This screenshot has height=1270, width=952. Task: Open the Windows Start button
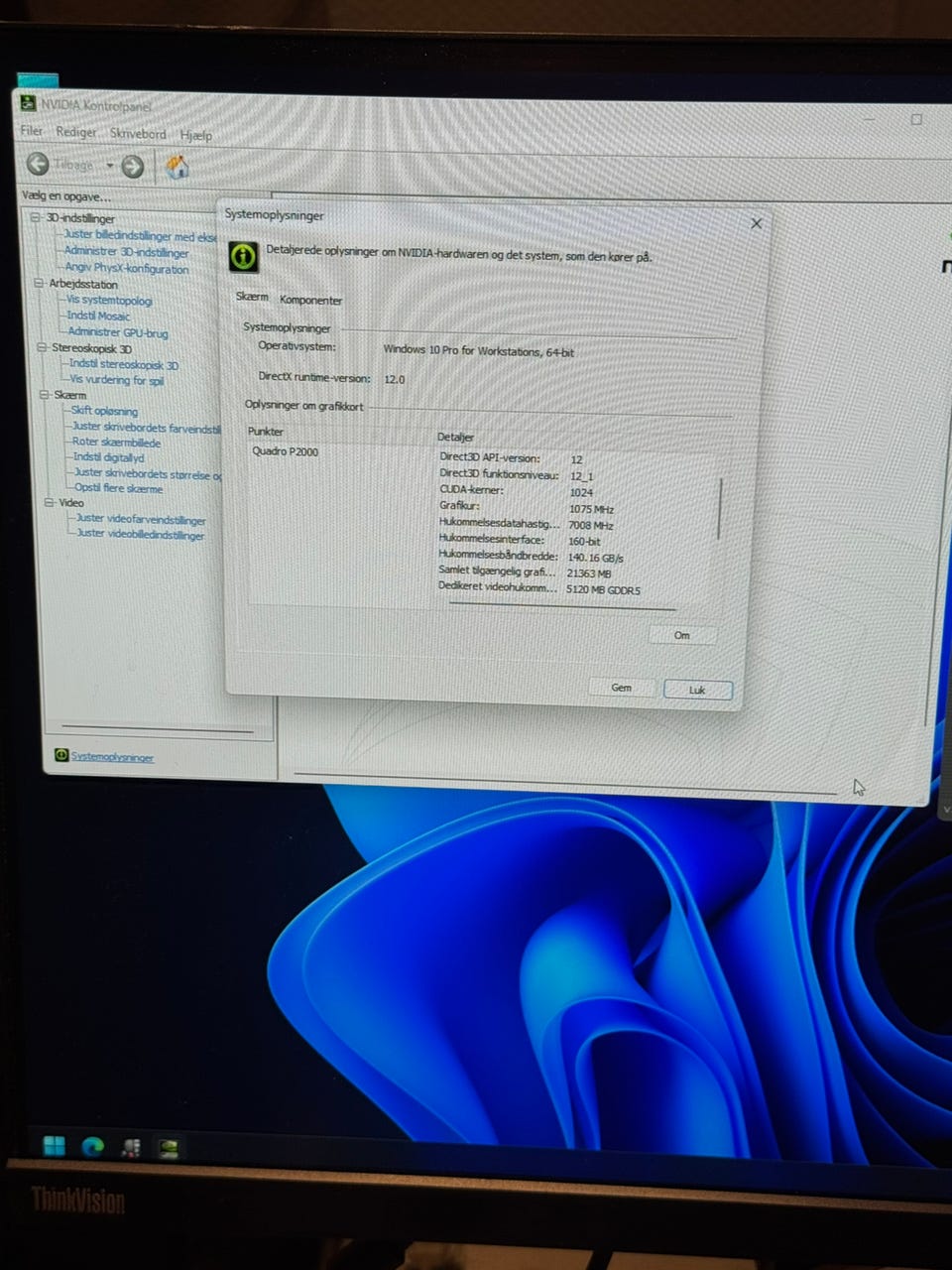pyautogui.click(x=55, y=1146)
